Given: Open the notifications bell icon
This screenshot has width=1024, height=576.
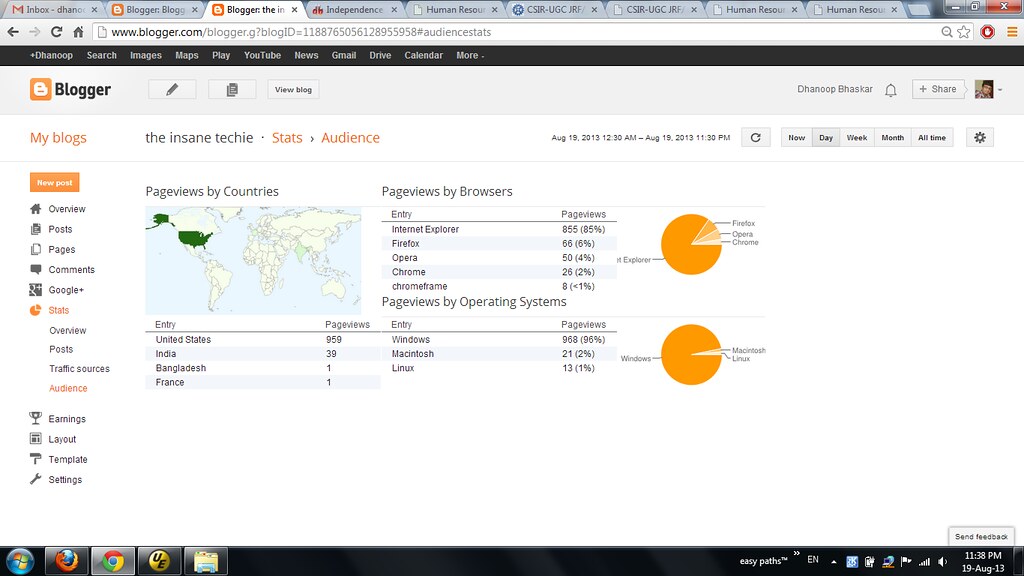Looking at the screenshot, I should pyautogui.click(x=891, y=89).
